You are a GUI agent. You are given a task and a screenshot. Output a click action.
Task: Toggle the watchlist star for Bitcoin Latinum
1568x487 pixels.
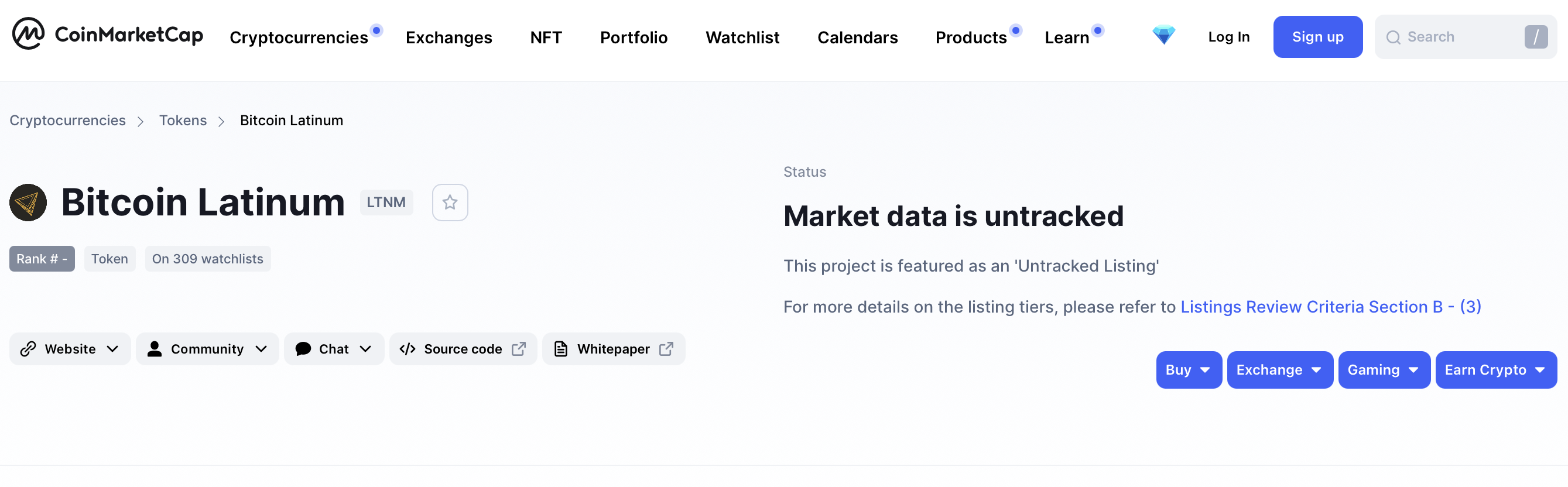coord(450,202)
